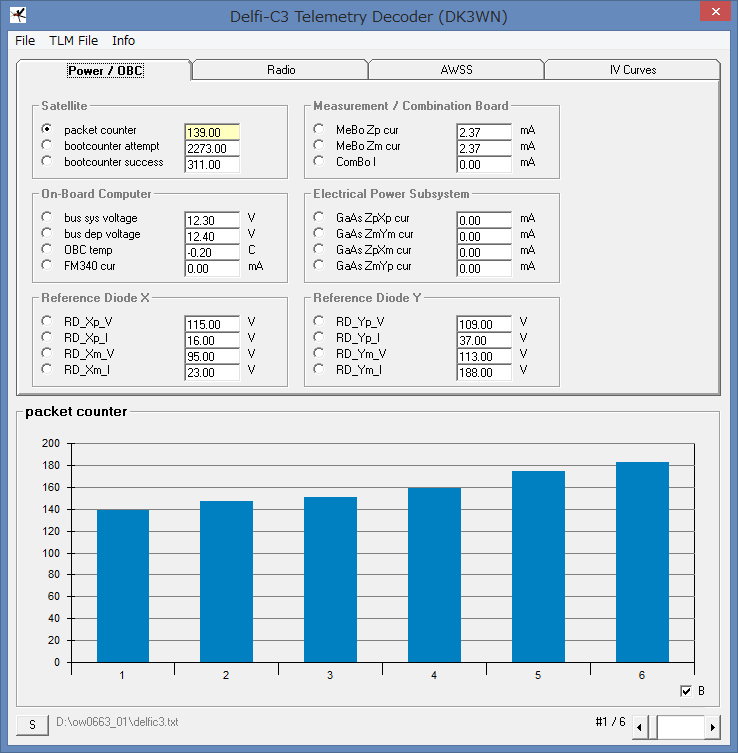Click the RD_Ym_V value field 113.00
The height and width of the screenshot is (753, 738).
(x=484, y=356)
